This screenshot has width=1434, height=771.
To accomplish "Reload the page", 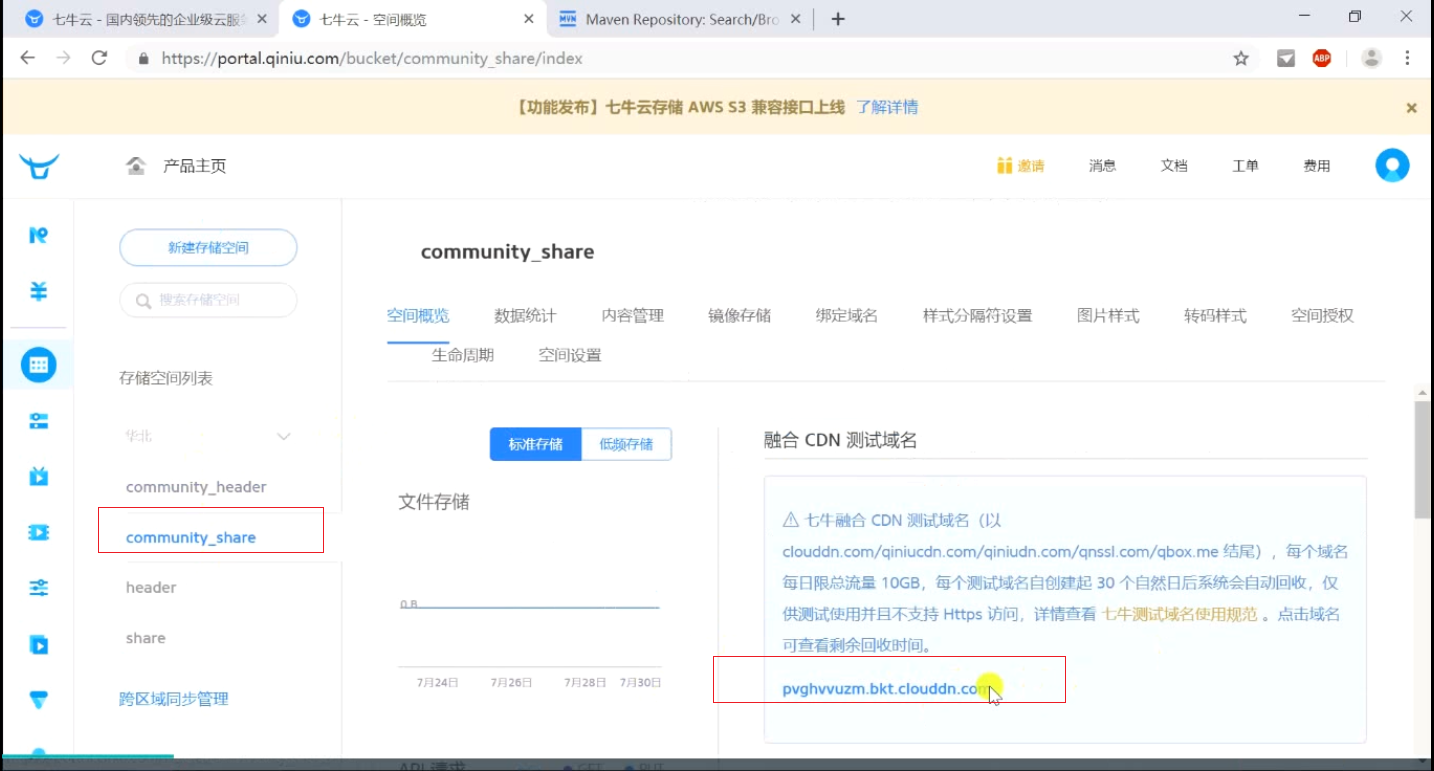I will (99, 58).
